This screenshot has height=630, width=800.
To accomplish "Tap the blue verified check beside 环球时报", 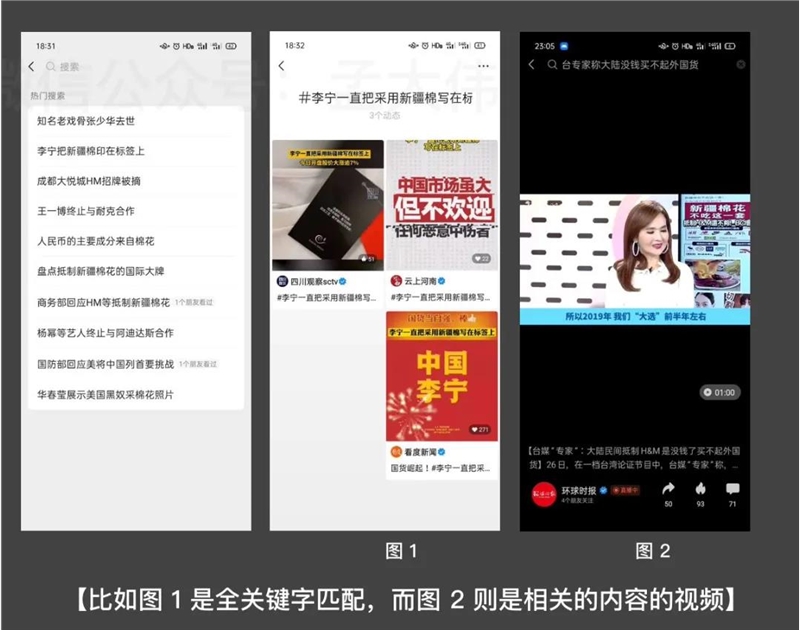I will click(x=603, y=489).
